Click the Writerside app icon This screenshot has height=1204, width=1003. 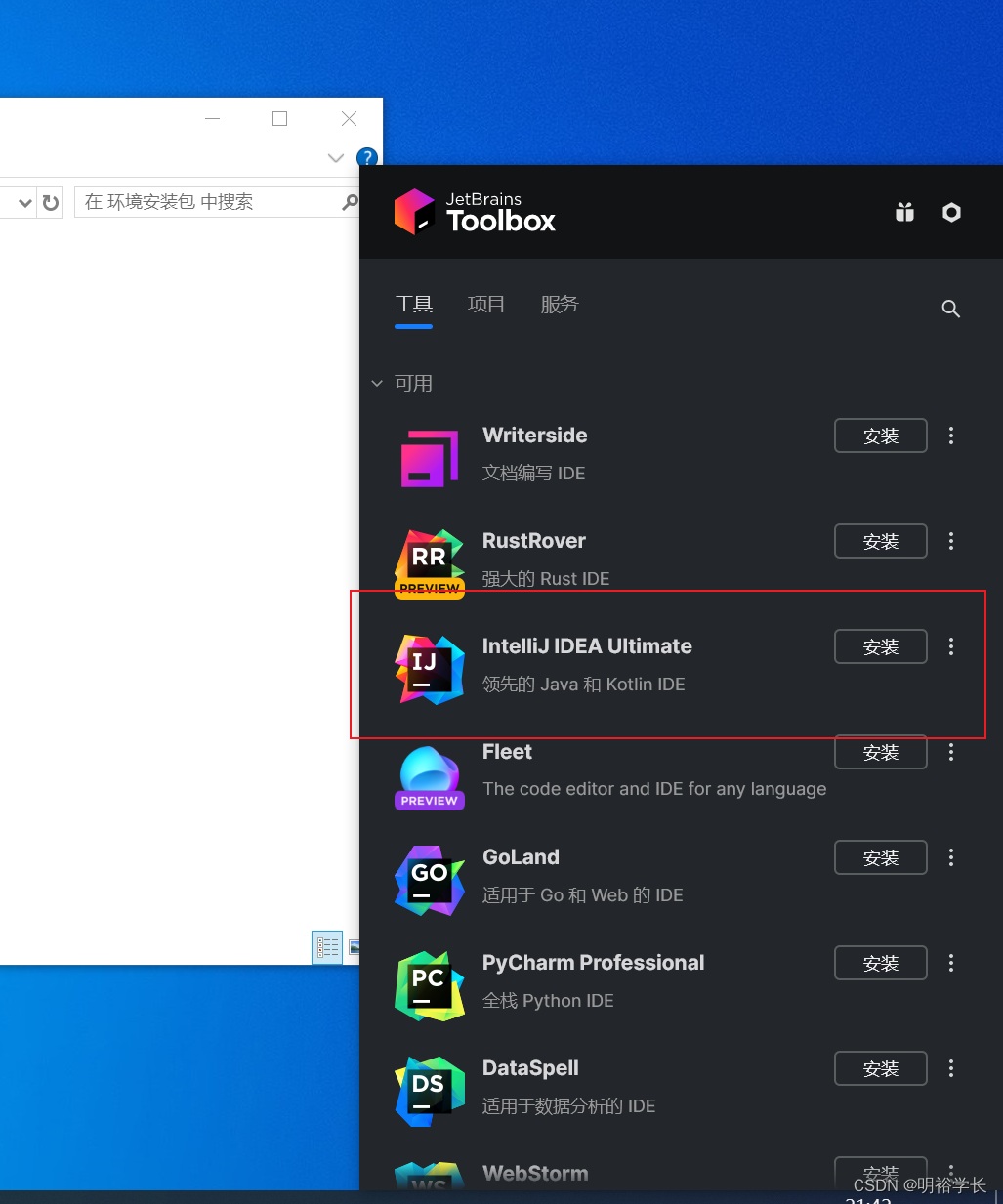tap(430, 458)
